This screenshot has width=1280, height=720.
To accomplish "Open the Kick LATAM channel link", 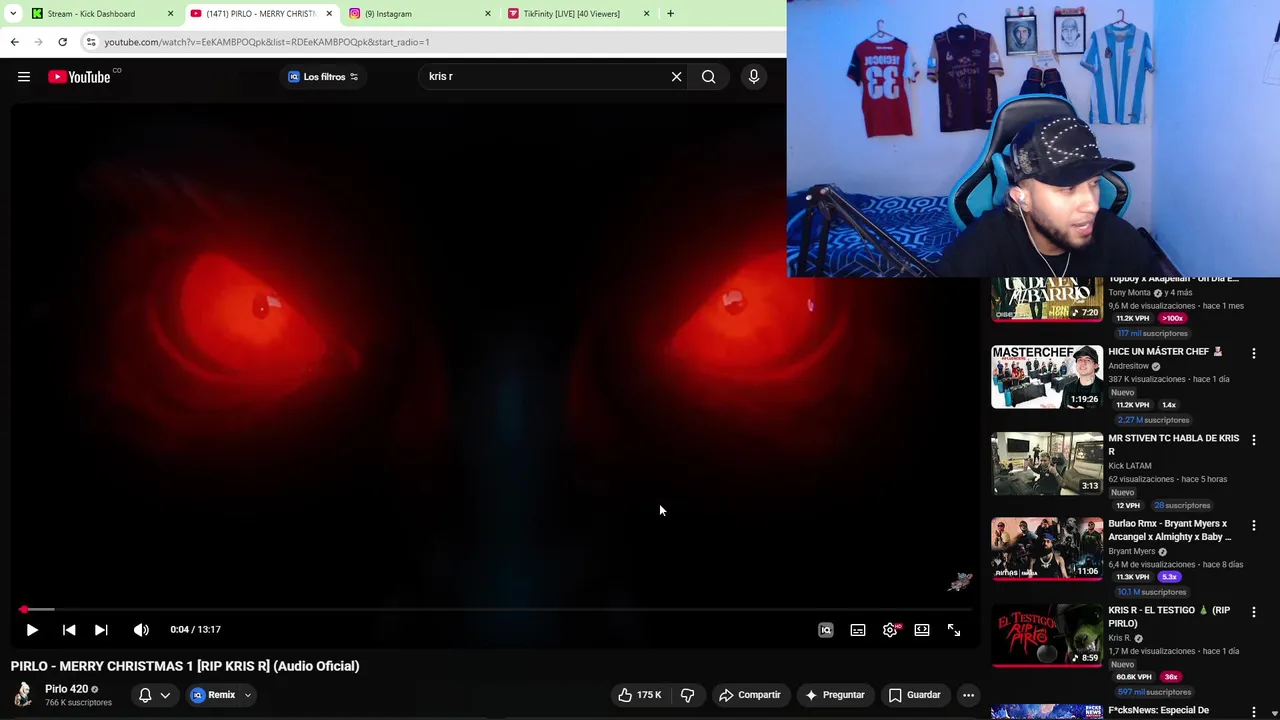I will 1130,466.
